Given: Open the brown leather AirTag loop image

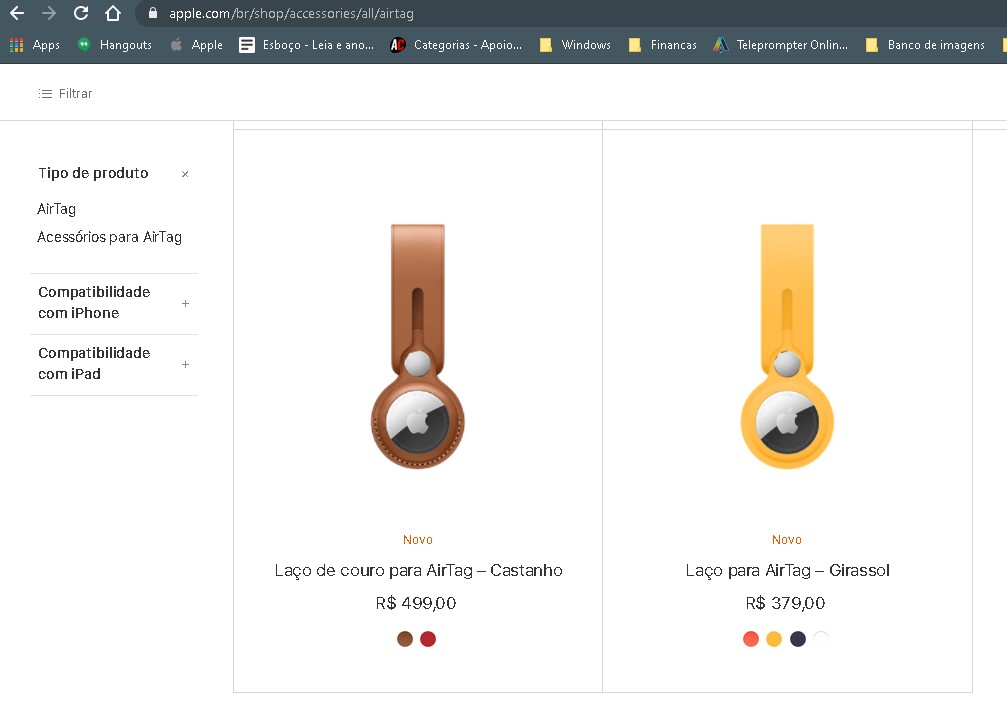Looking at the screenshot, I should 417,346.
